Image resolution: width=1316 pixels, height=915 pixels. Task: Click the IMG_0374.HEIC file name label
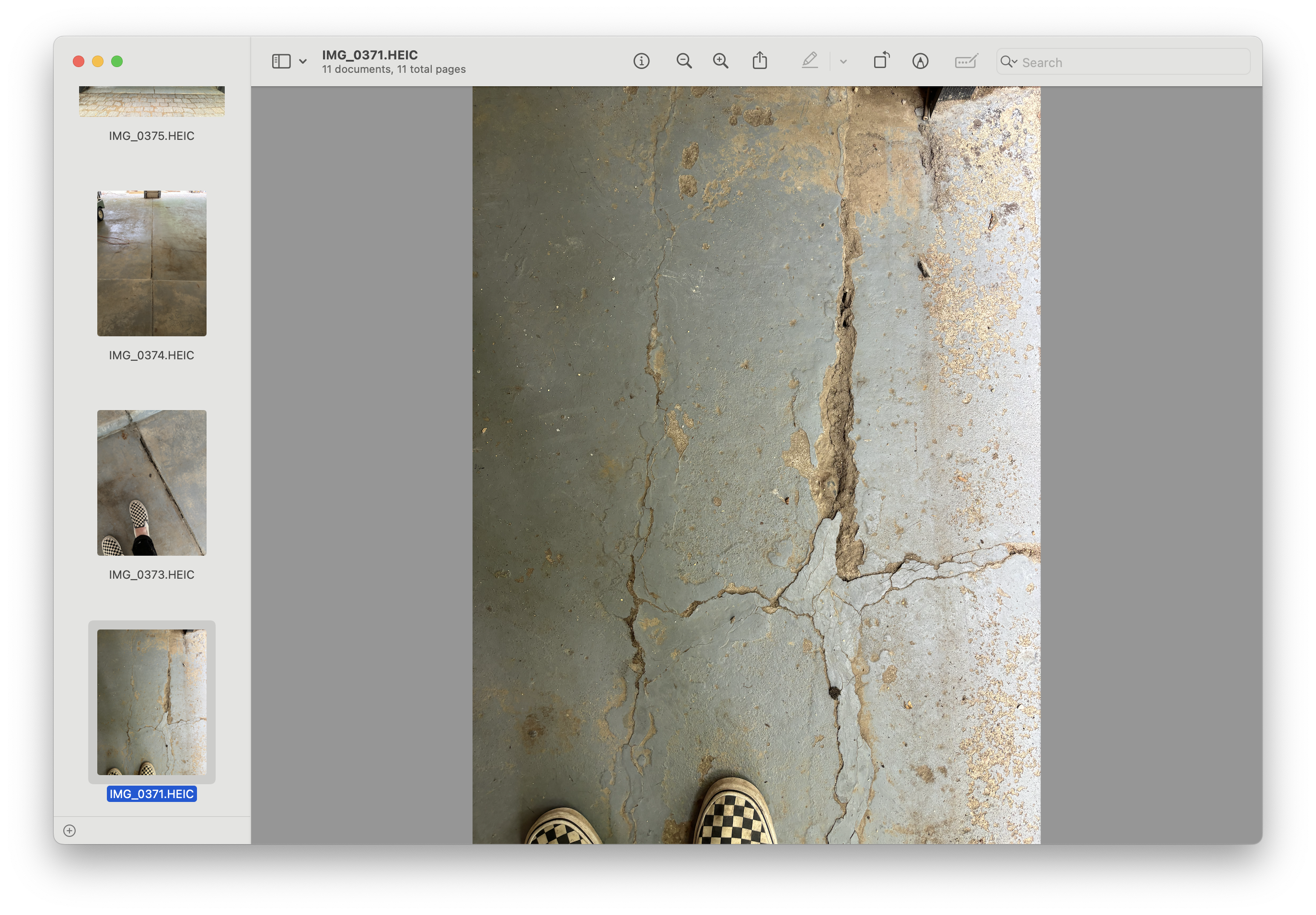tap(151, 355)
